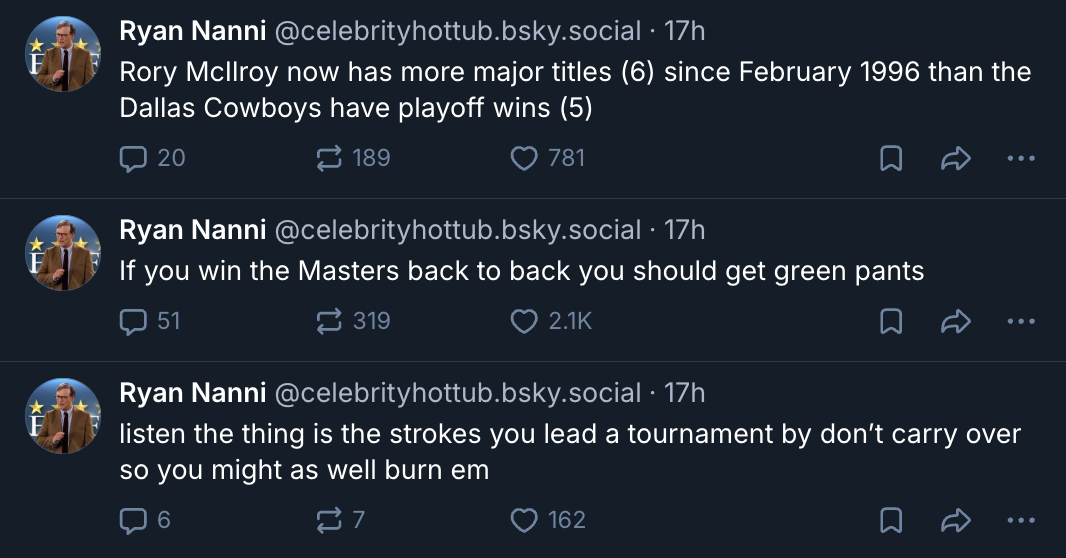Viewport: 1066px width, 558px height.
Task: Like the Rory McIlroy major titles post
Action: (524, 158)
